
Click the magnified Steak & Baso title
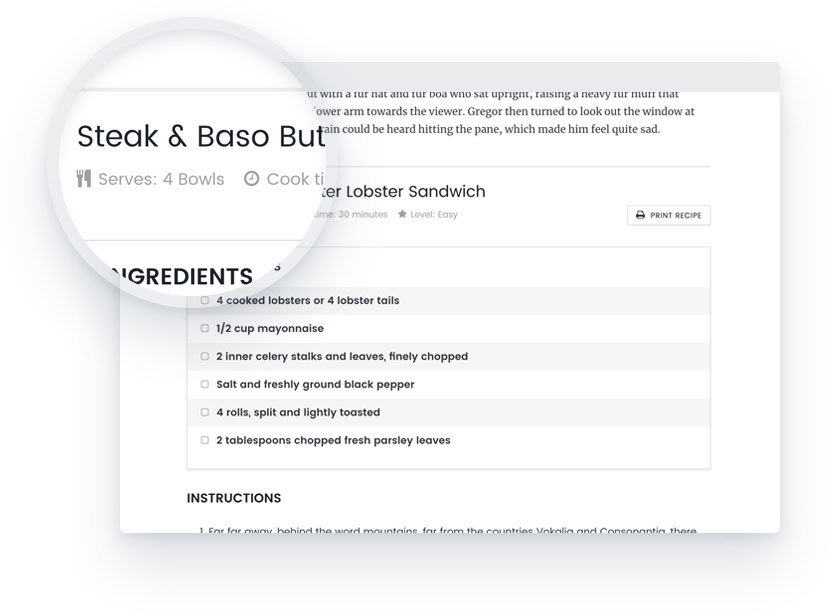[200, 136]
